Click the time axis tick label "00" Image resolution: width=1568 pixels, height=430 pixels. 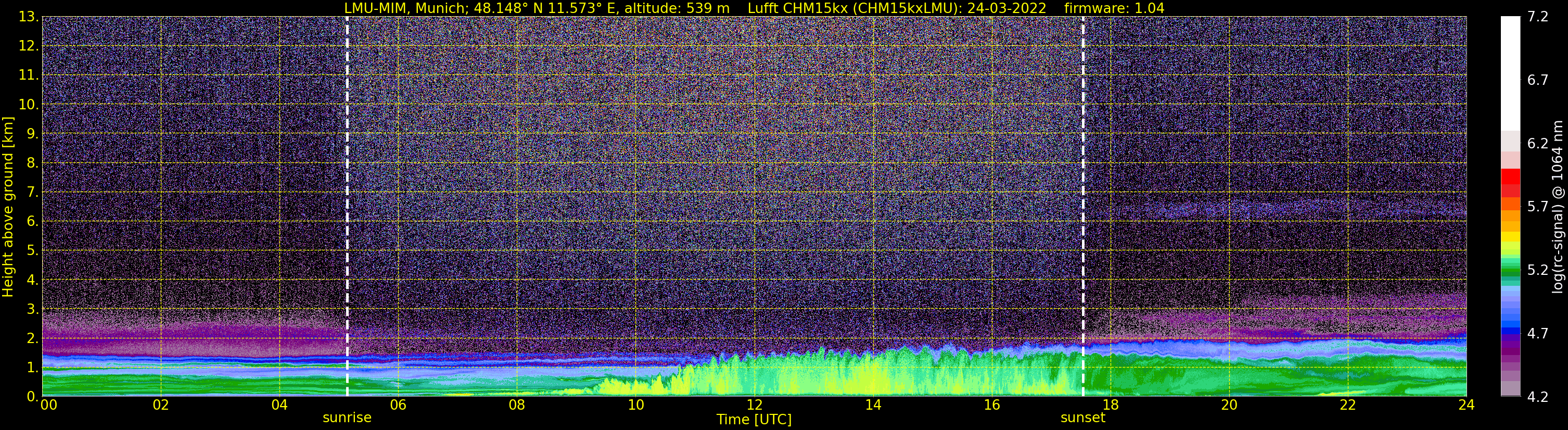pos(49,406)
